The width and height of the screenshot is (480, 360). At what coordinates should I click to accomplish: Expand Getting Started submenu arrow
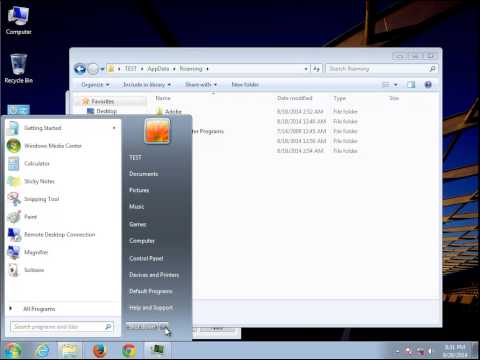click(114, 128)
